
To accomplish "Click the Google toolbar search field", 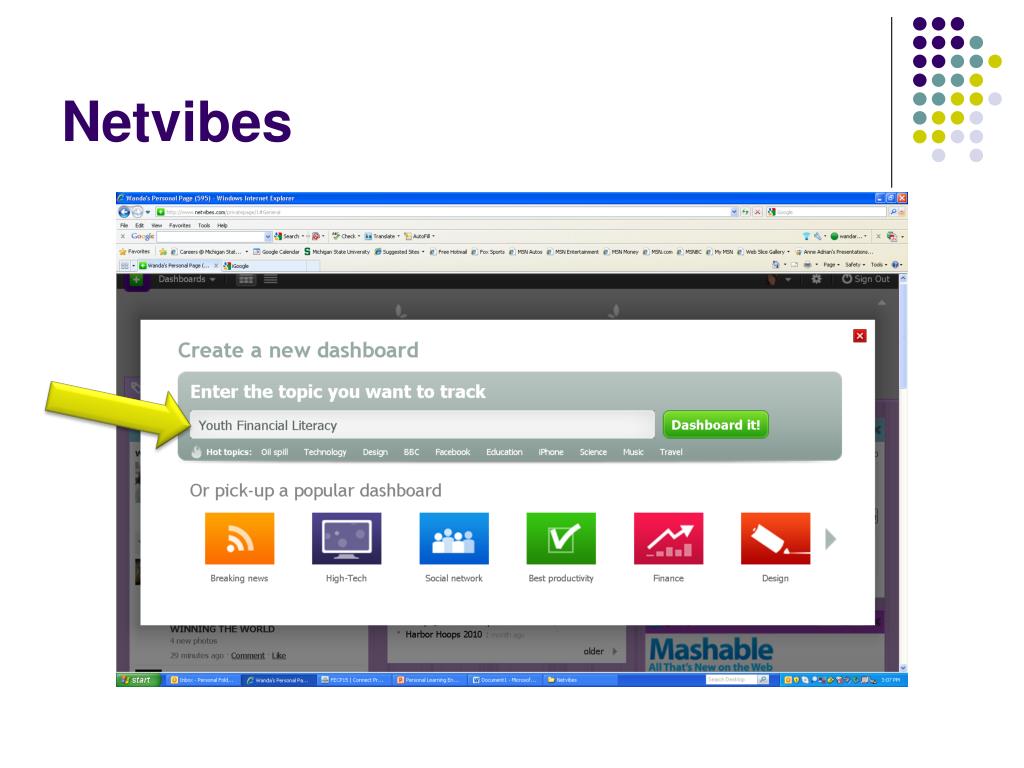I will (214, 236).
